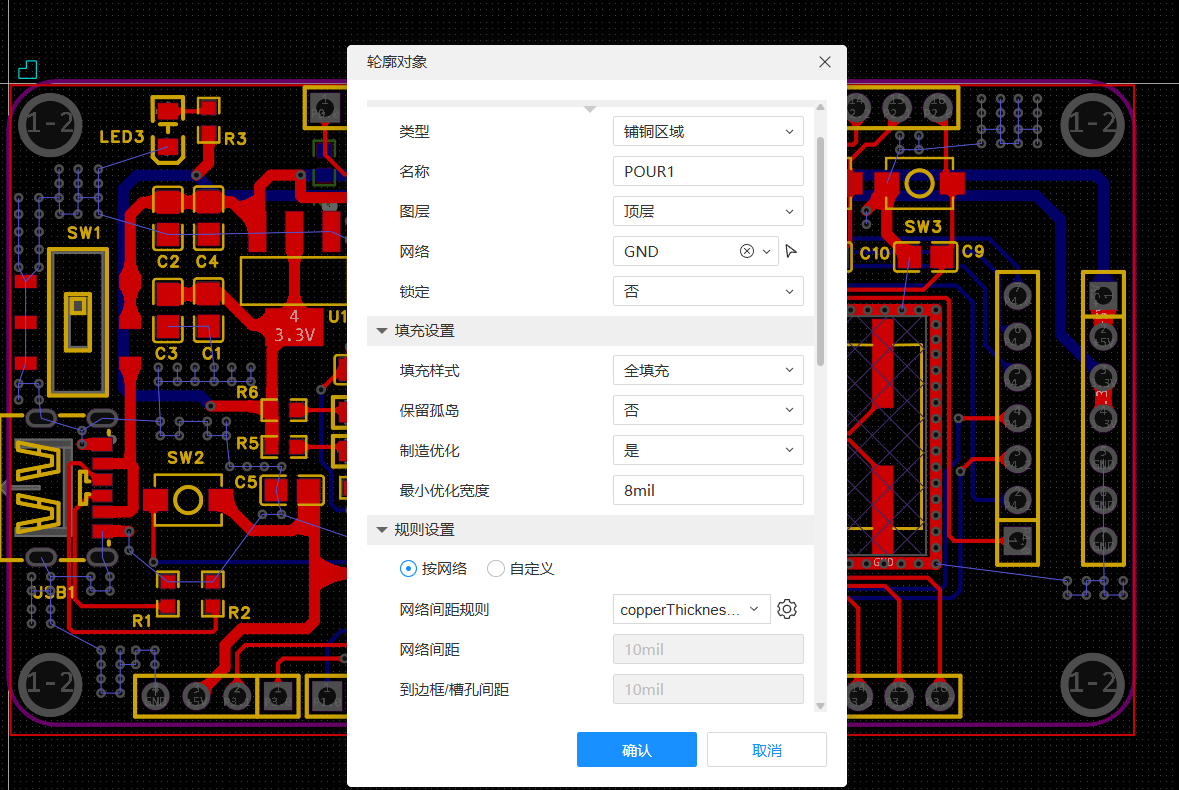Close the 轮廓对象 dialog

825,62
